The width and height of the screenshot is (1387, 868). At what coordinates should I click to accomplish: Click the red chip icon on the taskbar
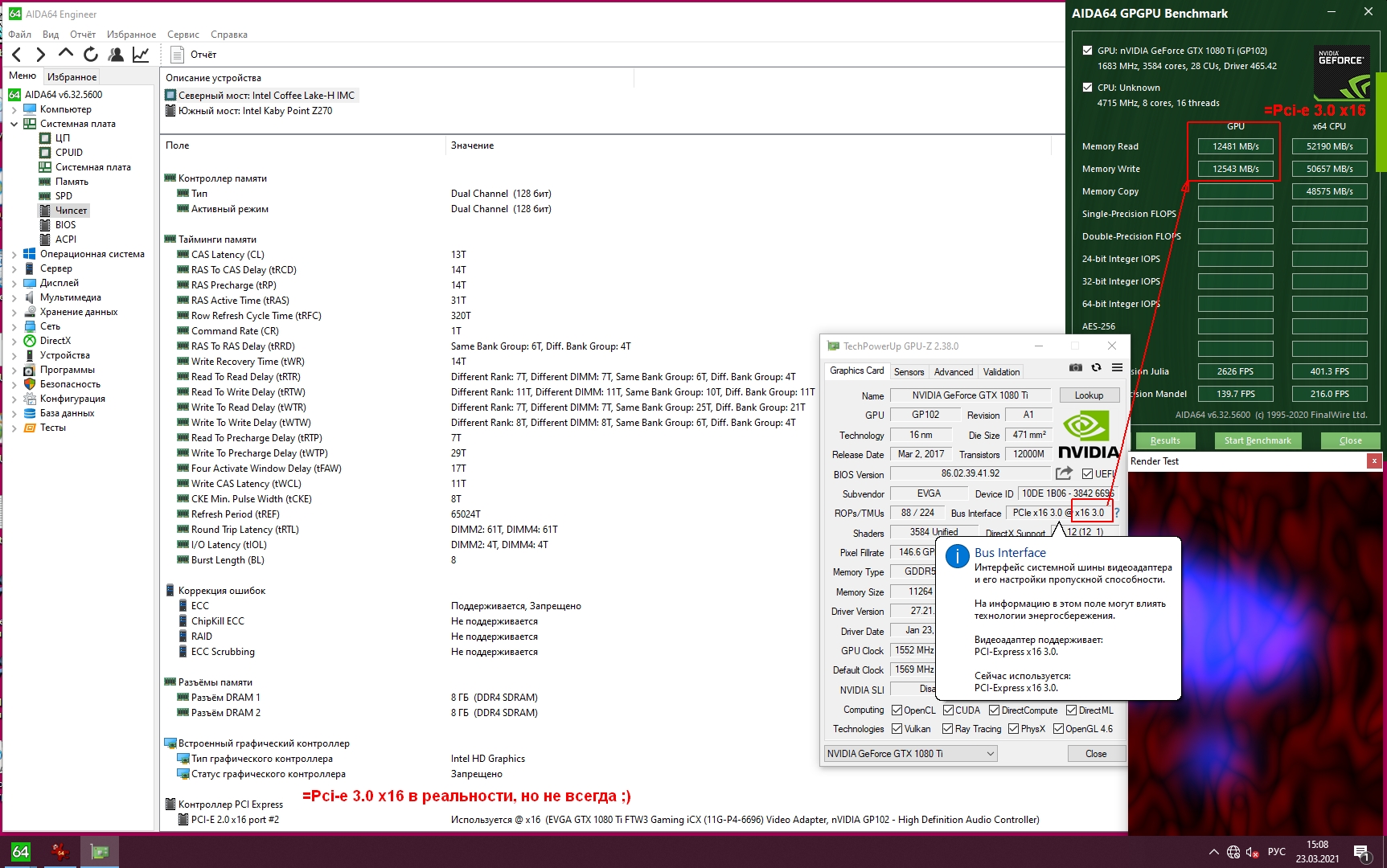60,852
